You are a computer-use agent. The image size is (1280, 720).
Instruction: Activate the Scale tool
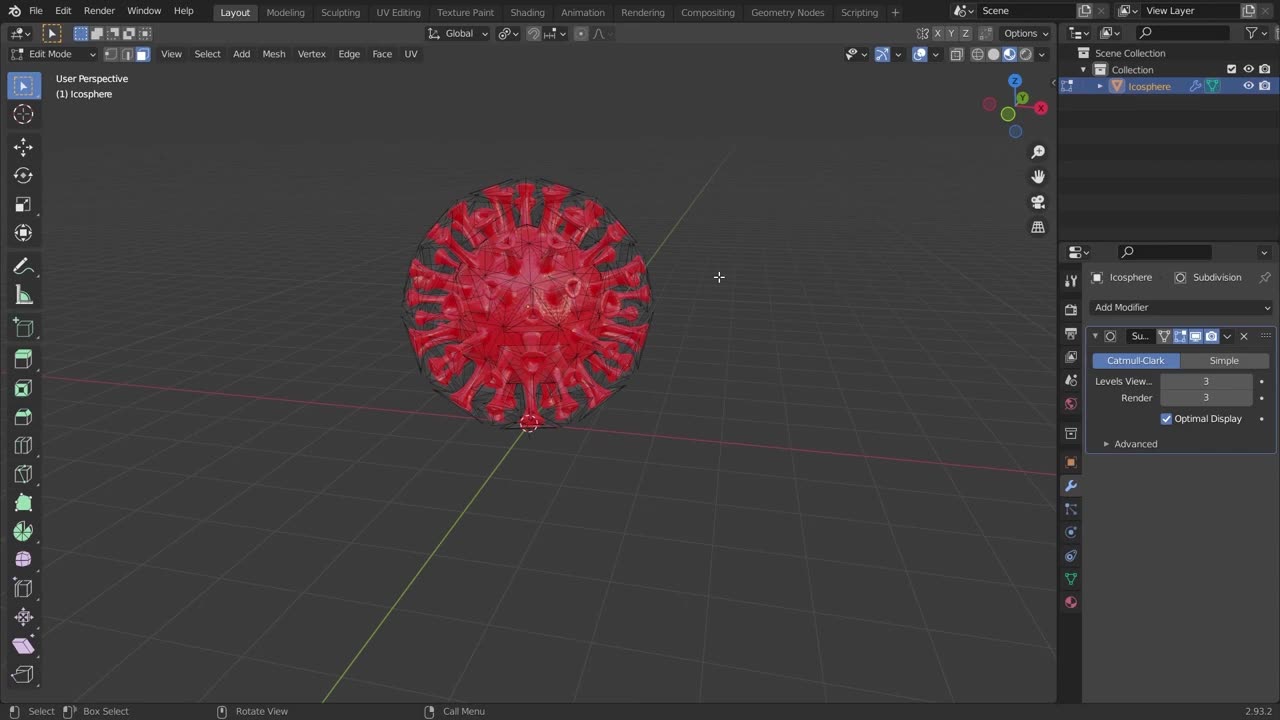(x=23, y=204)
